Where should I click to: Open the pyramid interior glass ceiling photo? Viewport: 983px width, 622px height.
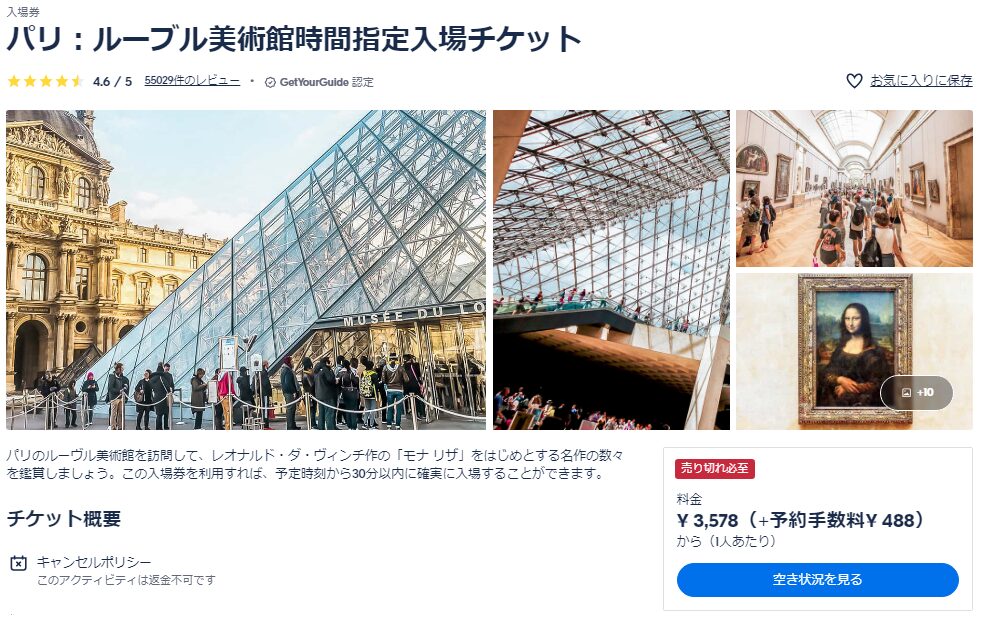coord(611,270)
